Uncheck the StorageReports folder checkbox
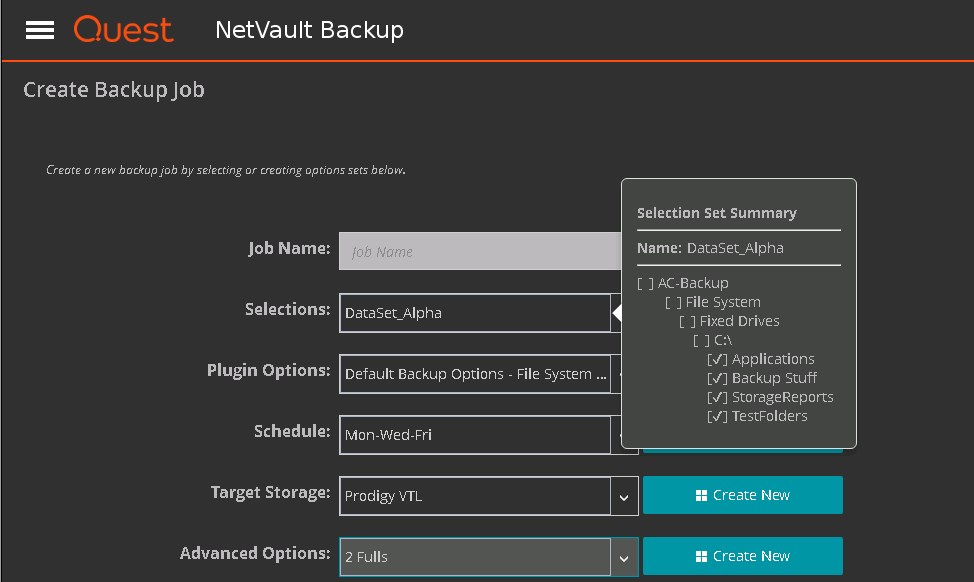Viewport: 974px width, 582px height. click(717, 397)
